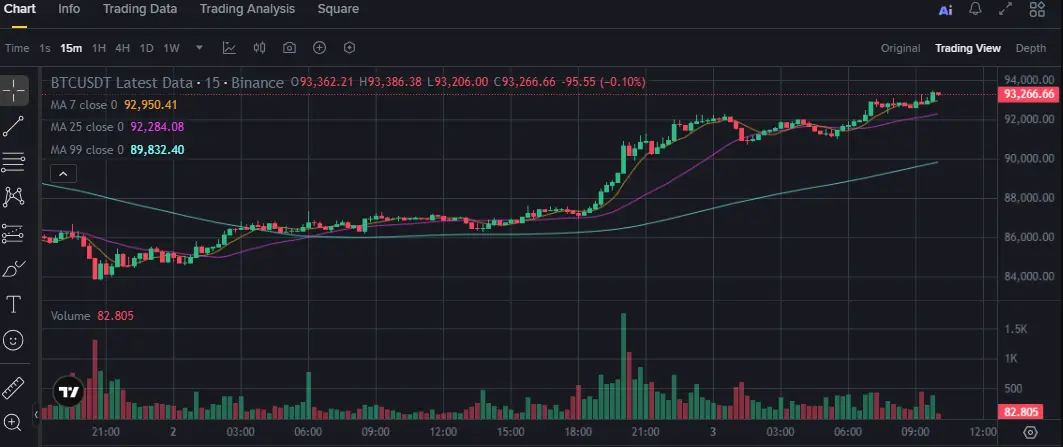Collapse the drawing toolbar arrow

pos(36,414)
